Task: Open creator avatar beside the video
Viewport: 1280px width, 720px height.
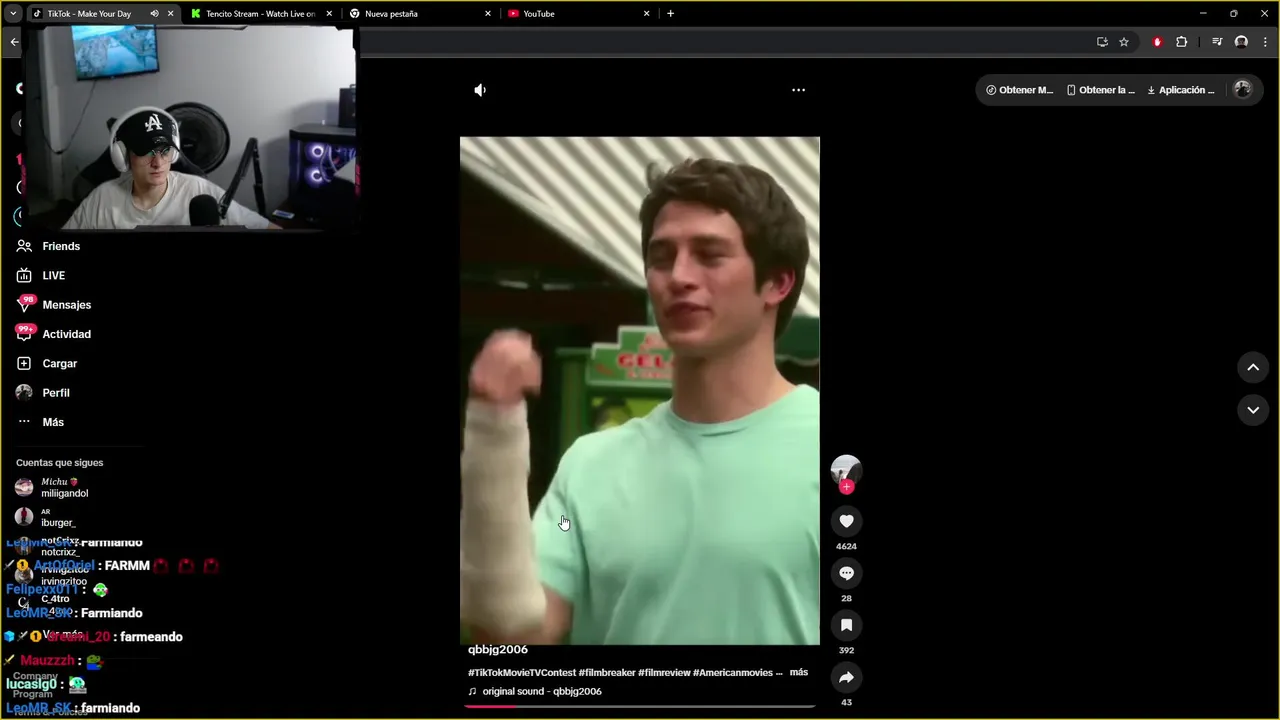Action: 846,469
